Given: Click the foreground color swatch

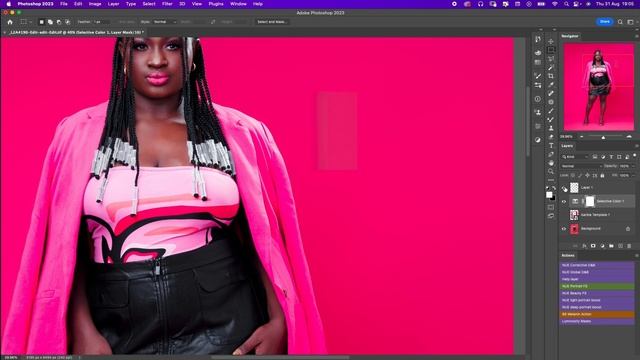Looking at the screenshot, I should [x=549, y=195].
